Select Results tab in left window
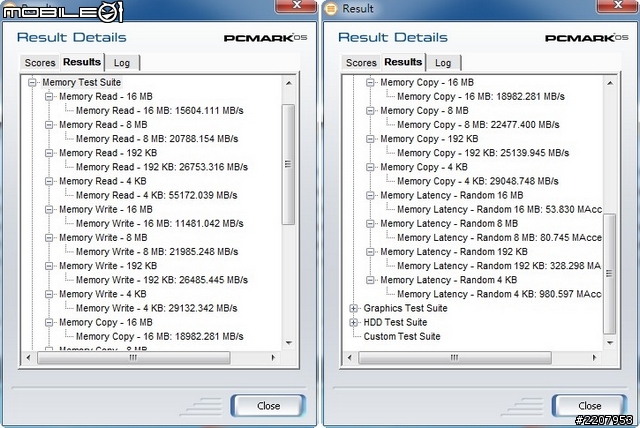Image resolution: width=640 pixels, height=428 pixels. pos(82,62)
